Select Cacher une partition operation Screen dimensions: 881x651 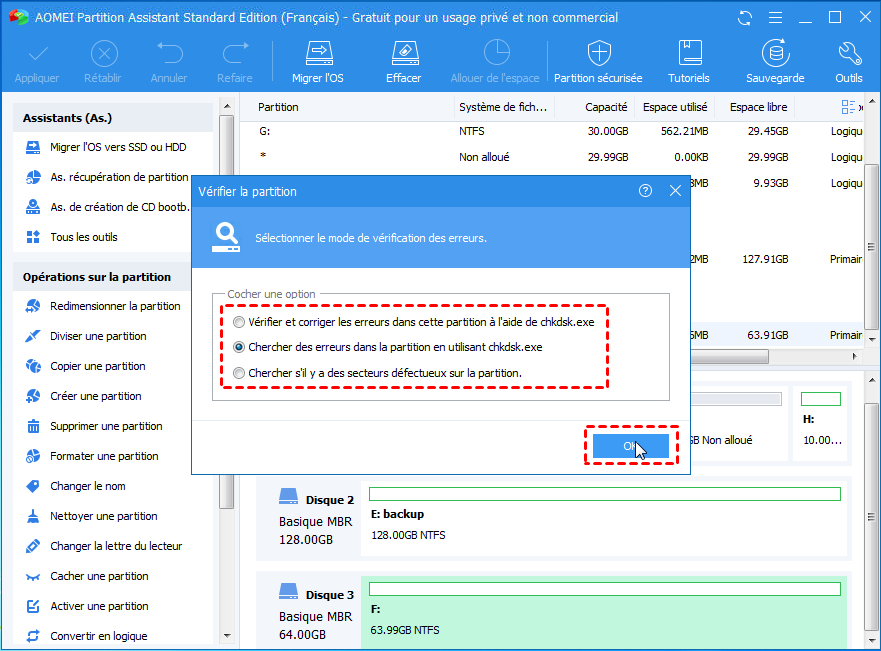[x=87, y=576]
